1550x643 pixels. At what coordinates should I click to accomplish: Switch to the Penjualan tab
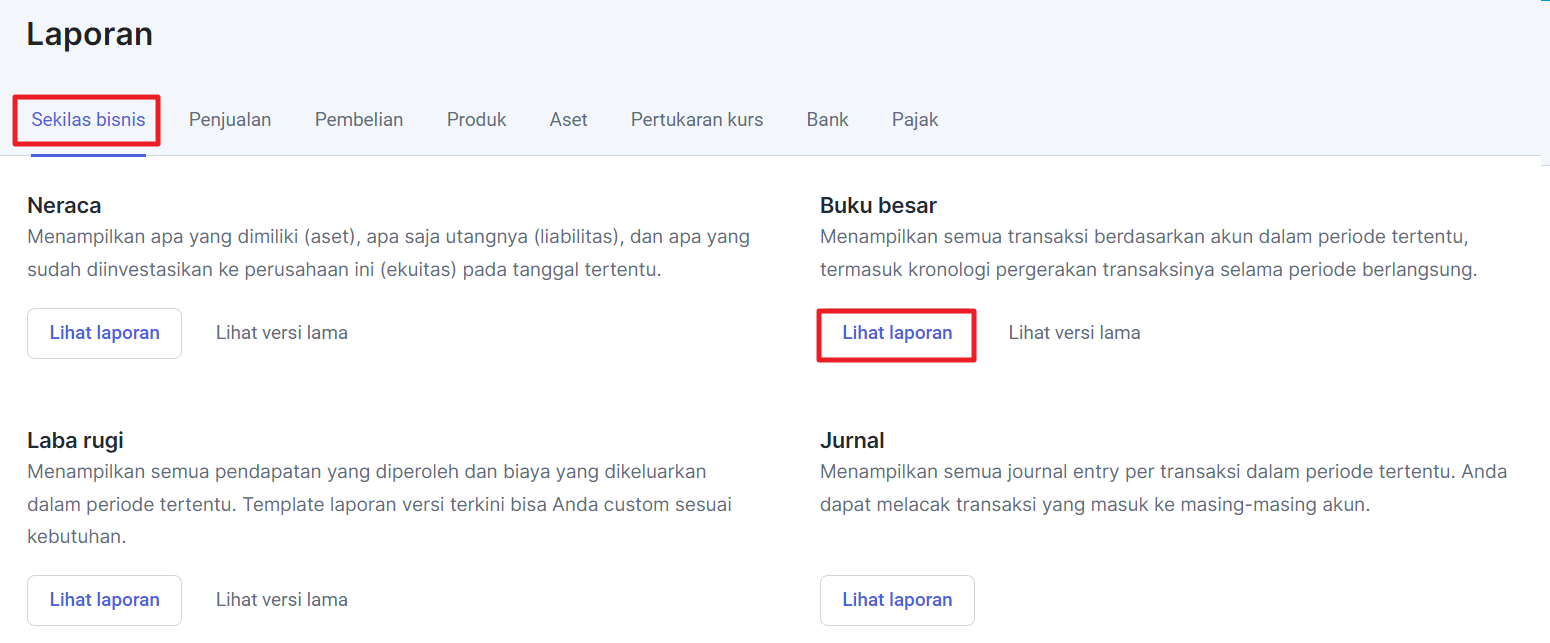(230, 120)
